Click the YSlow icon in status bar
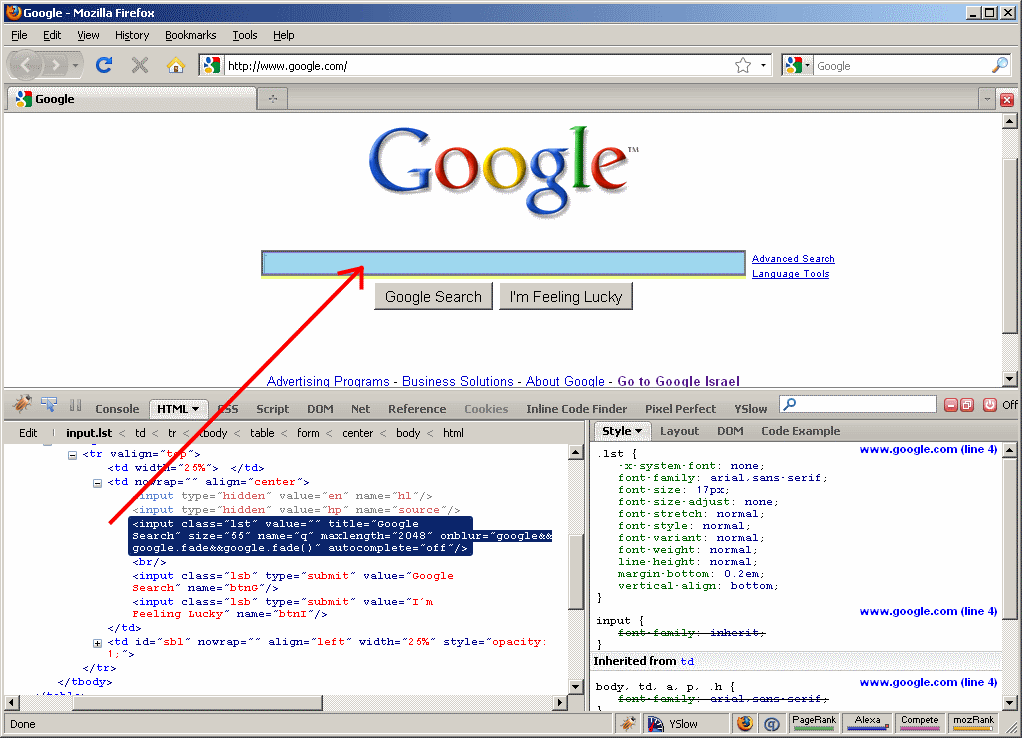The height and width of the screenshot is (738, 1022). (656, 723)
